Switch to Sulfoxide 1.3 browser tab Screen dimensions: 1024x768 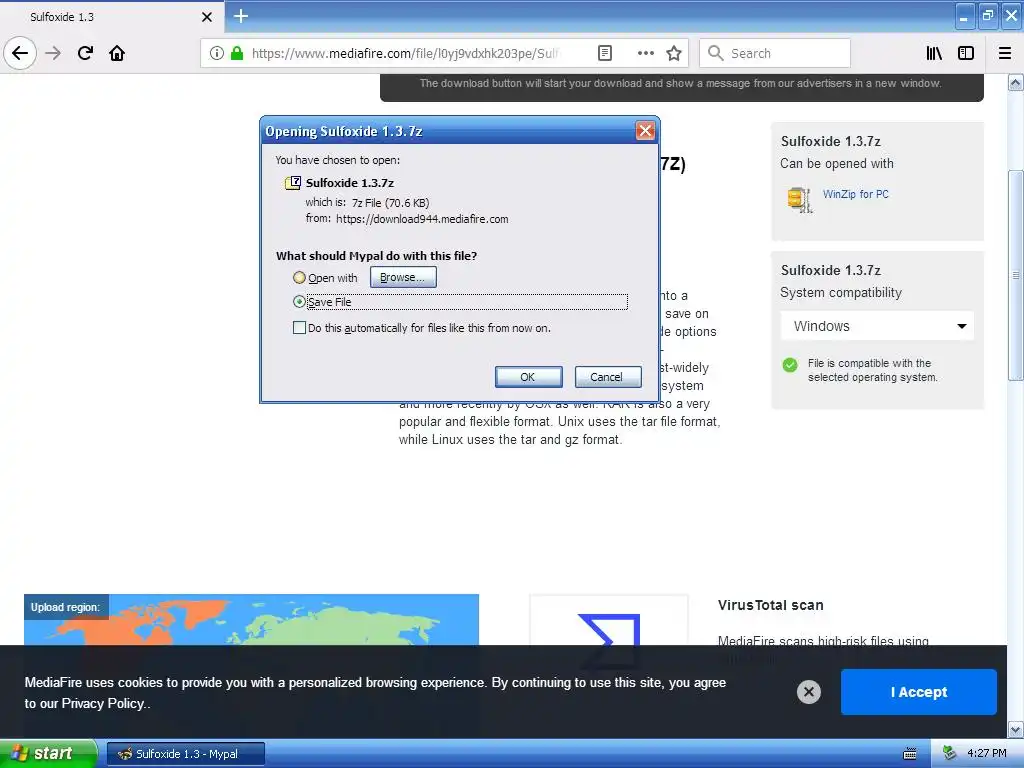112,17
